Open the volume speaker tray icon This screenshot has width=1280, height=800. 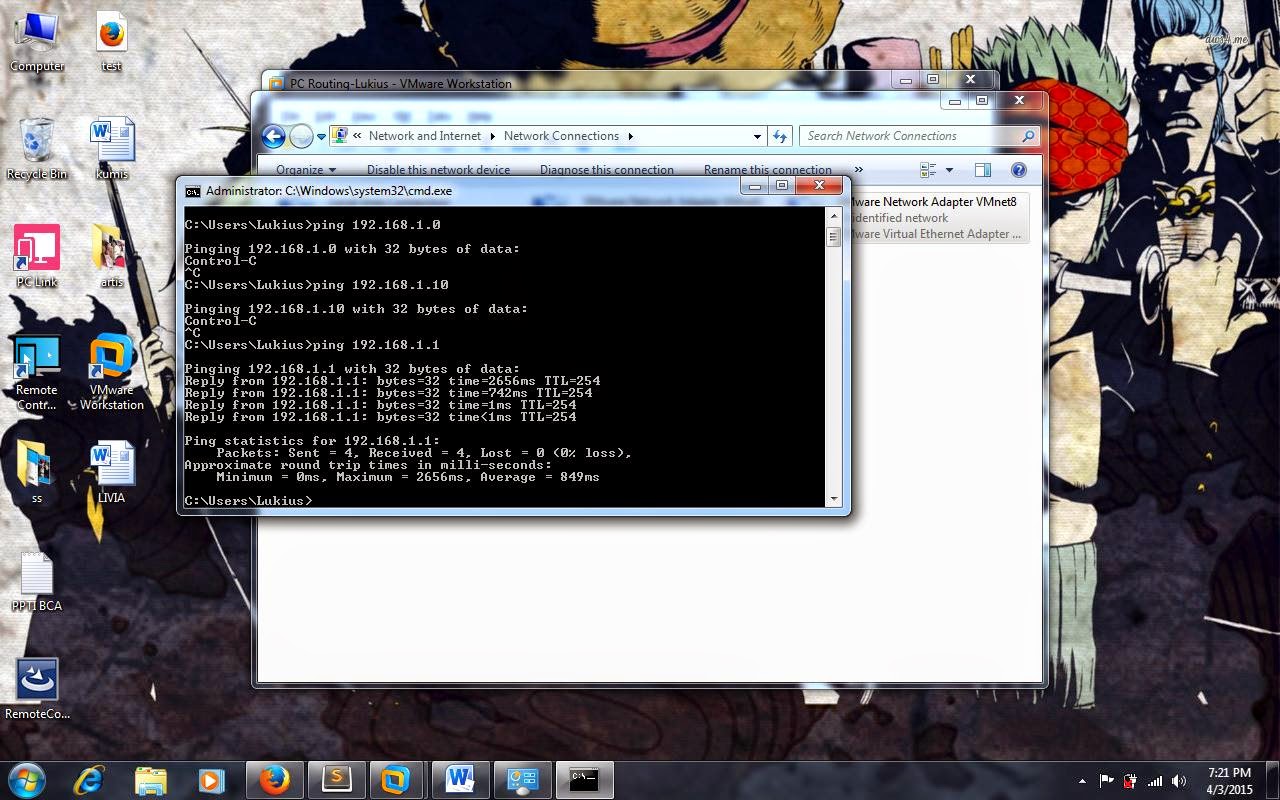click(x=1179, y=781)
